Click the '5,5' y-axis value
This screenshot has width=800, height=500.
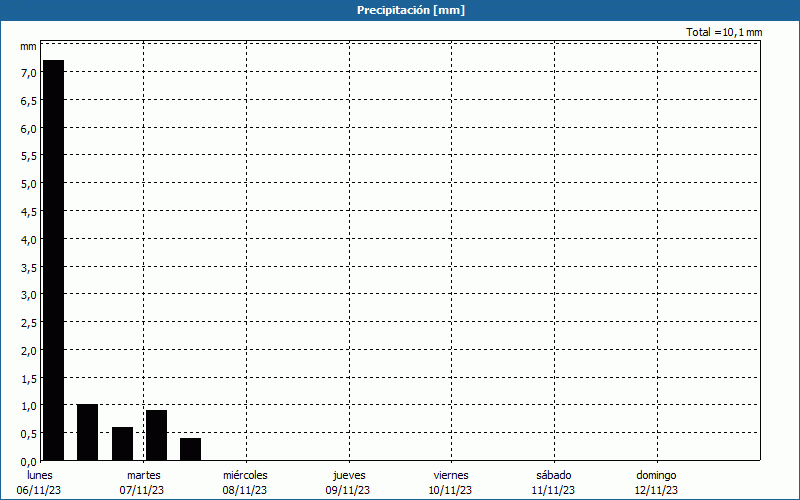pos(29,156)
